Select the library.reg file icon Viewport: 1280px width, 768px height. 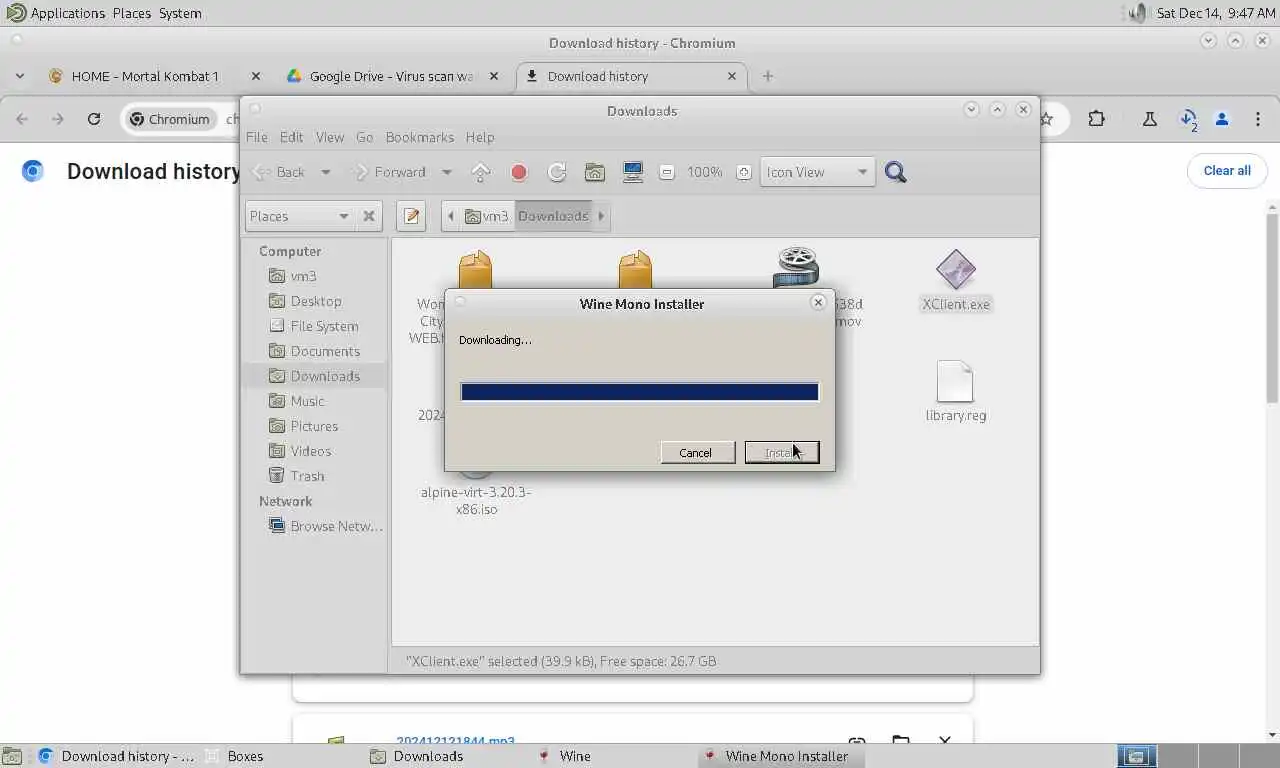coord(955,381)
